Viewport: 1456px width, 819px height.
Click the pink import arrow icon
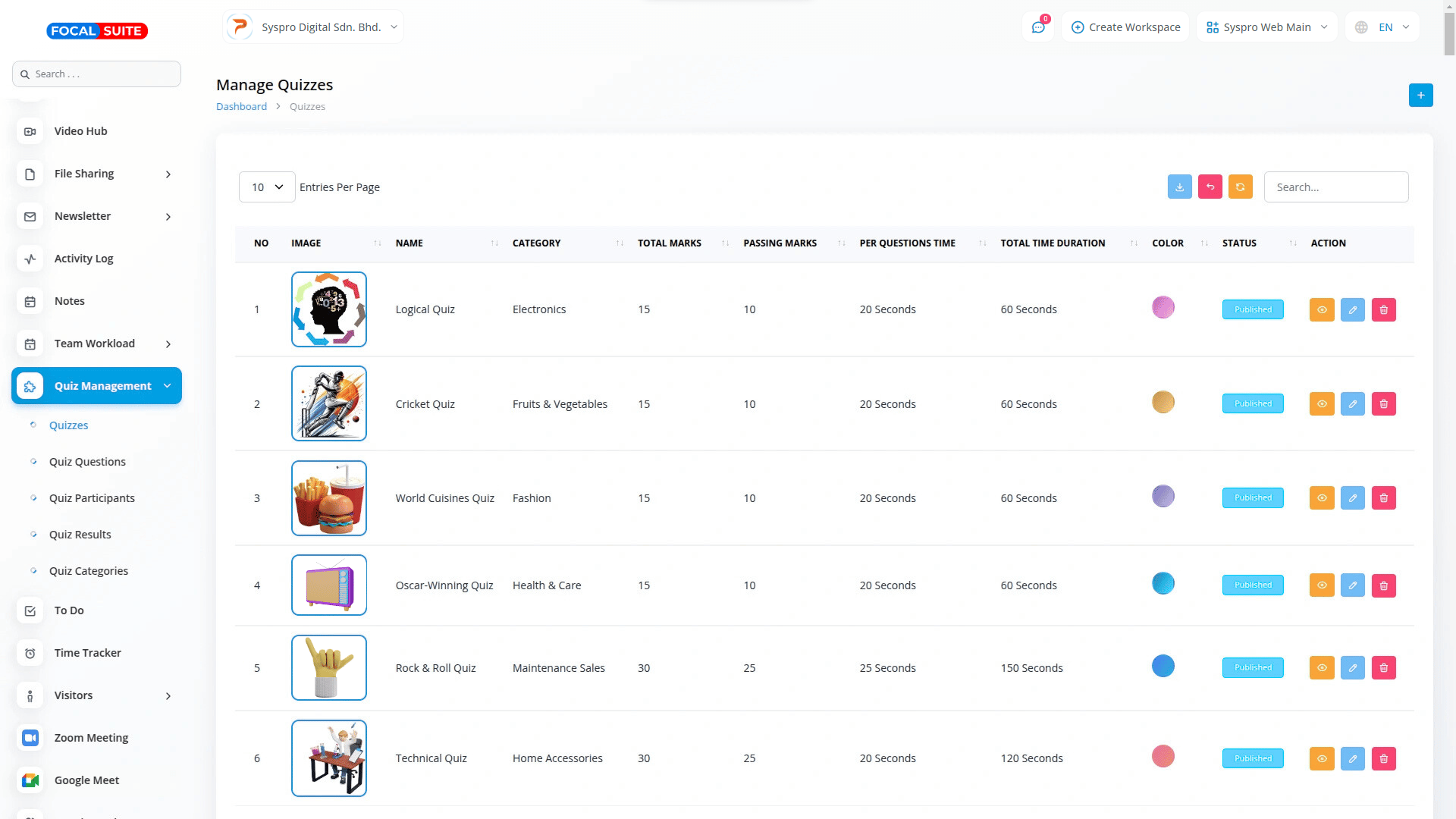coord(1210,187)
